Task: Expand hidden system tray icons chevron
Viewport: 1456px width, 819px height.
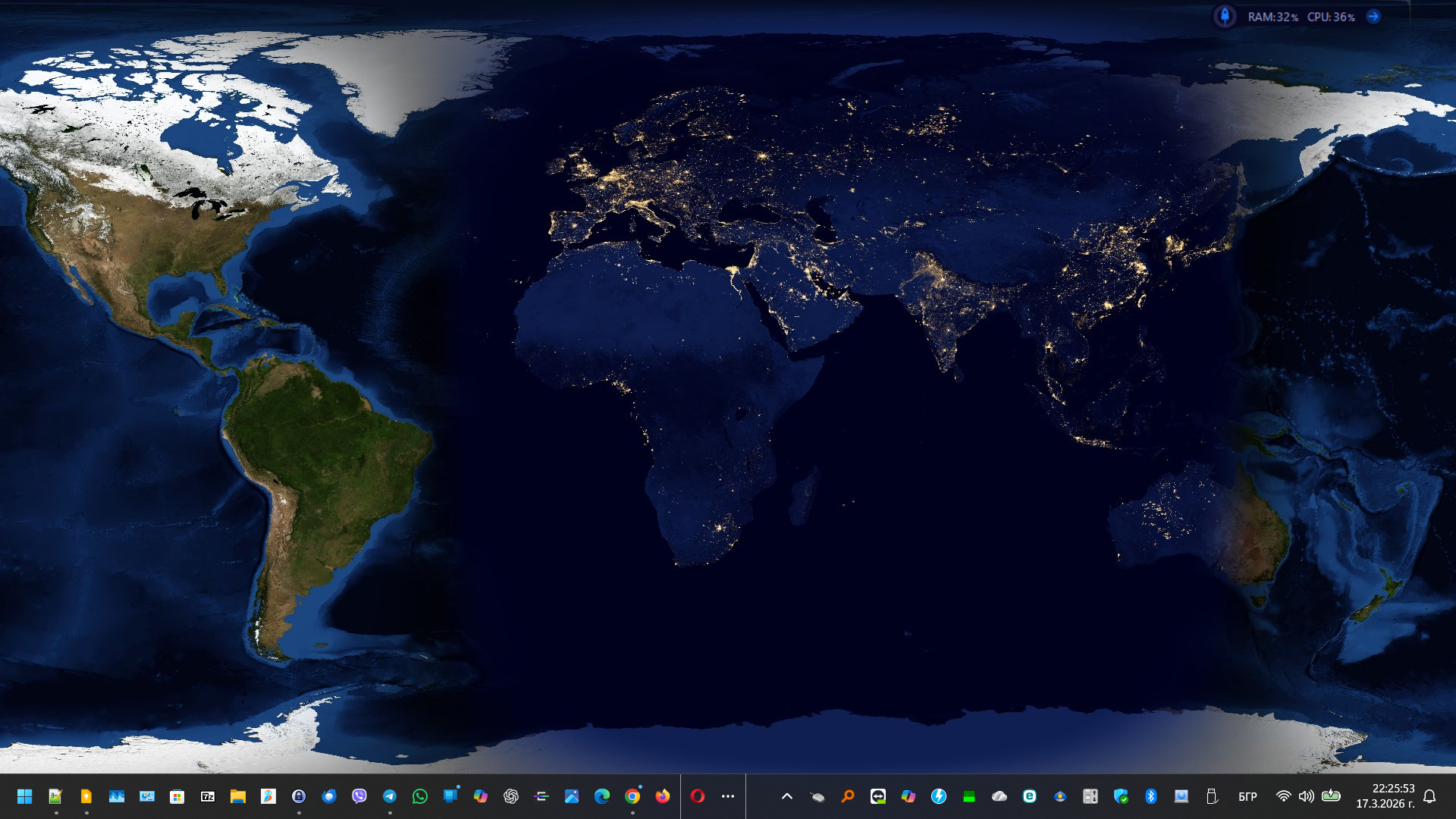Action: pos(787,796)
